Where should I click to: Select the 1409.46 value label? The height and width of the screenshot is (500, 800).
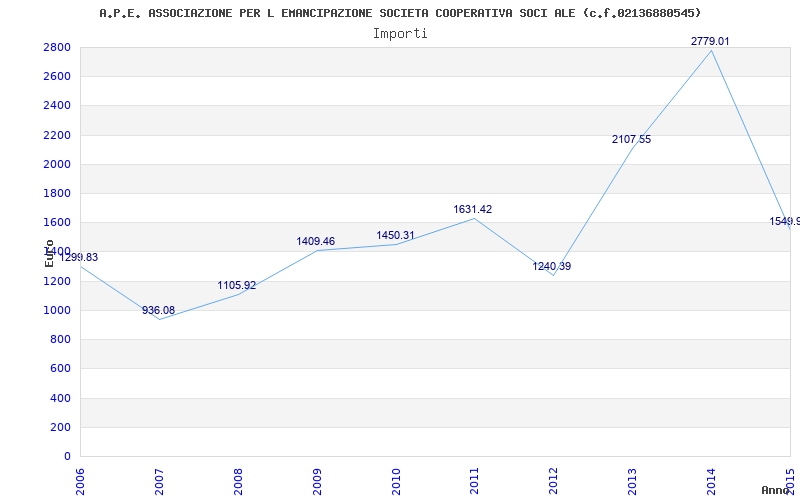click(315, 241)
